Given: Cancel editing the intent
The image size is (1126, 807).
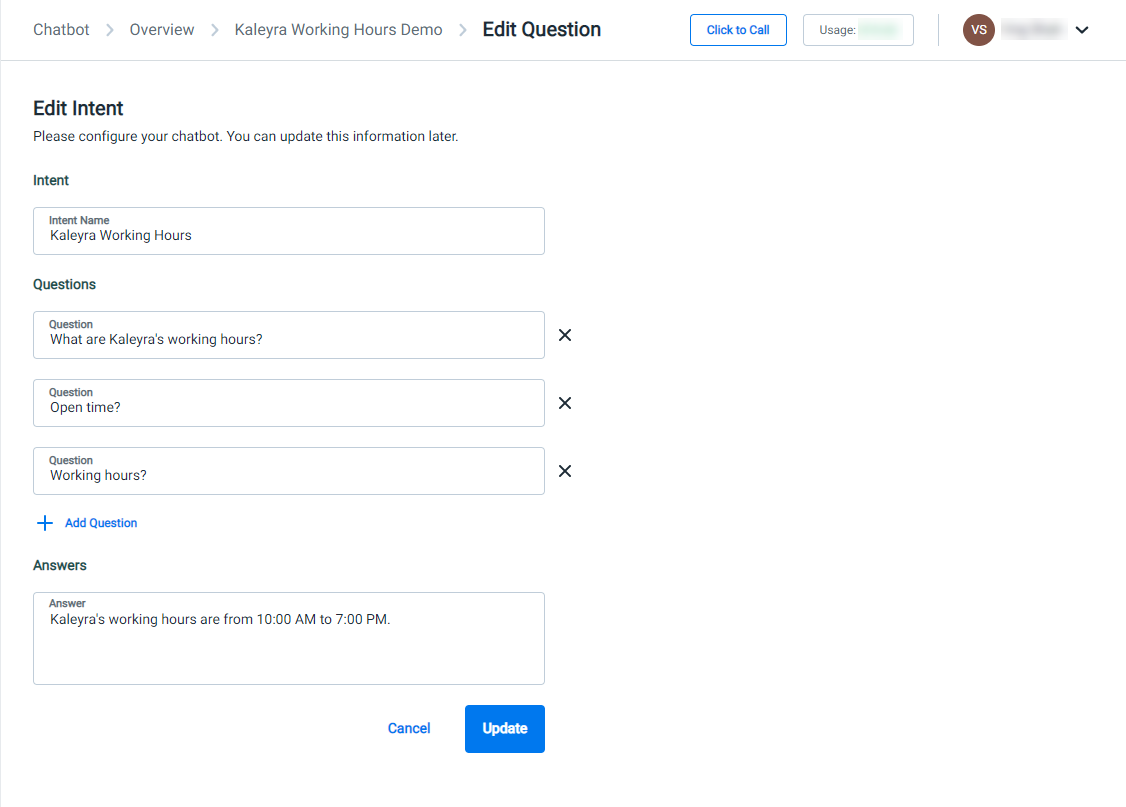Looking at the screenshot, I should pos(409,729).
